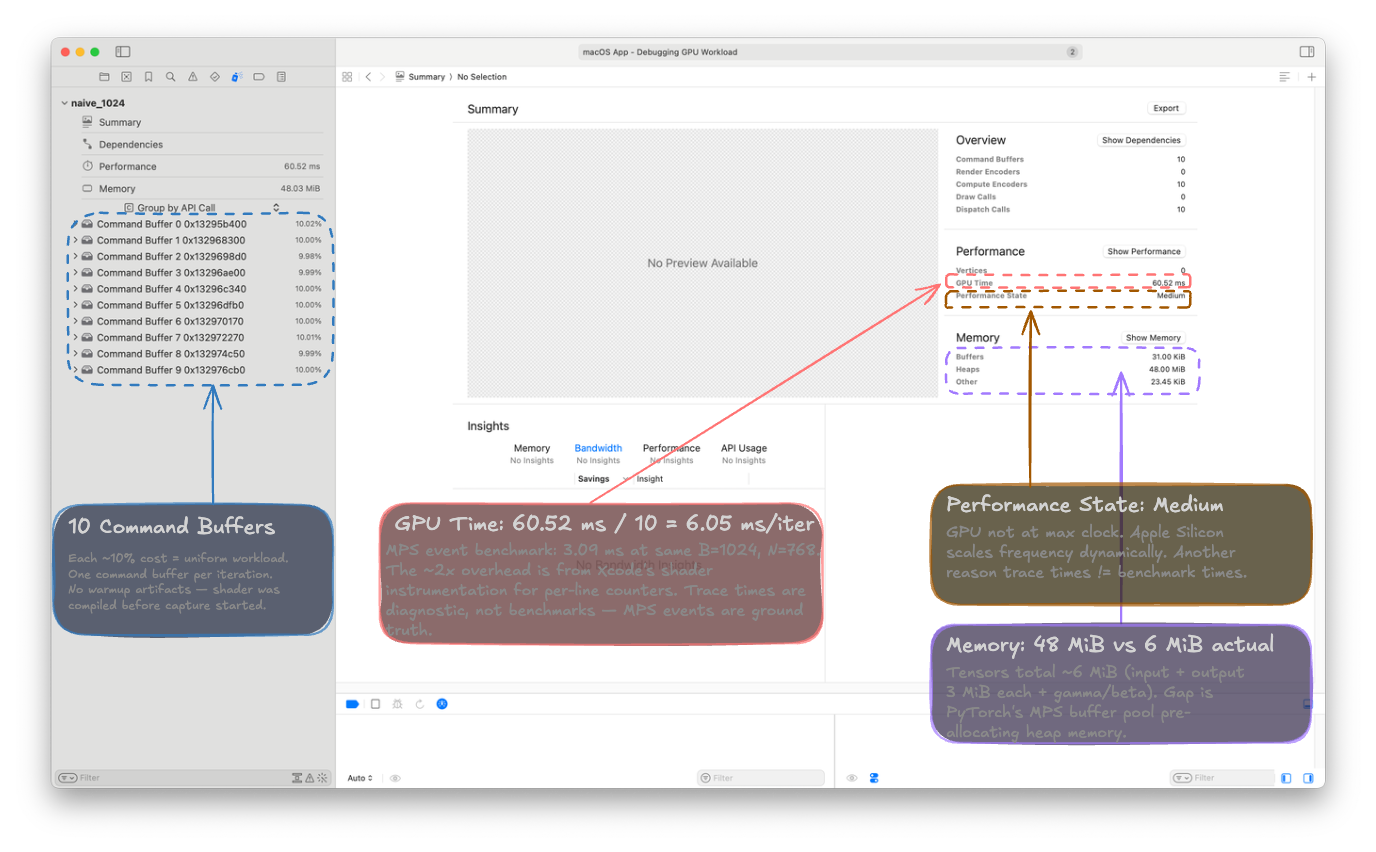Select Performance in the sidebar list

(127, 167)
